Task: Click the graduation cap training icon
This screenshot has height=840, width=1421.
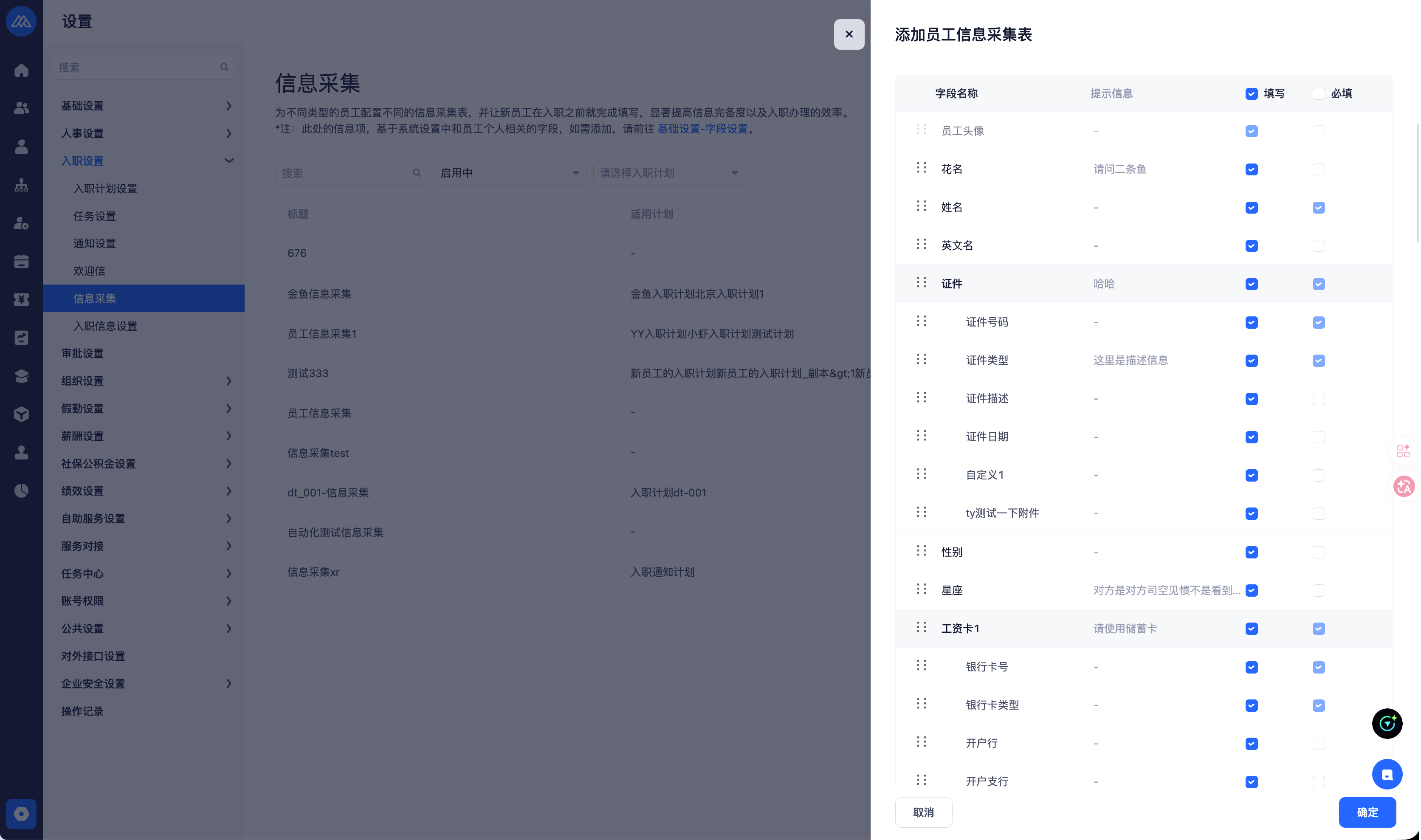Action: tap(22, 376)
